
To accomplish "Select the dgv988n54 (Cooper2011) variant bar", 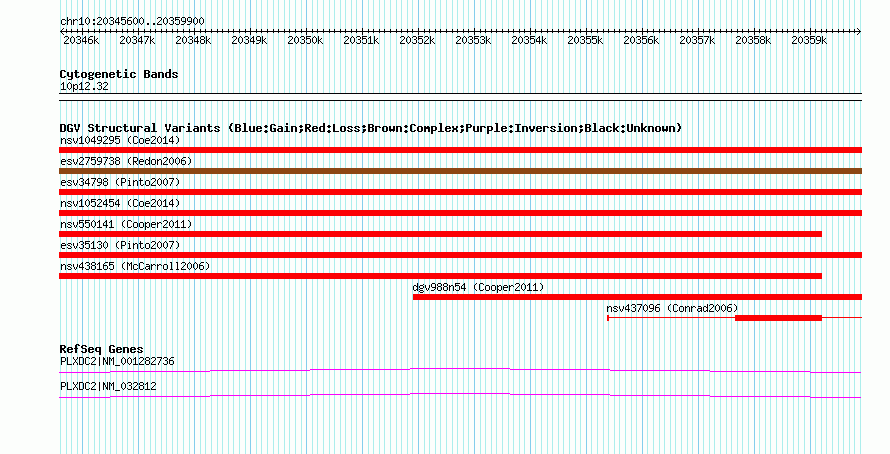I will [637, 297].
